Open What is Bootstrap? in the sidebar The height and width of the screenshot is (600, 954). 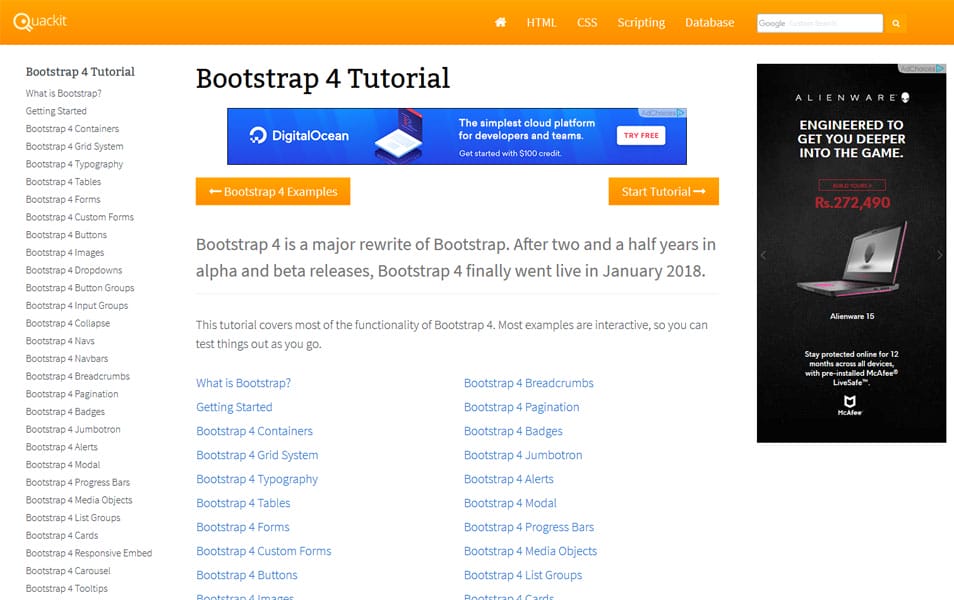[x=63, y=93]
